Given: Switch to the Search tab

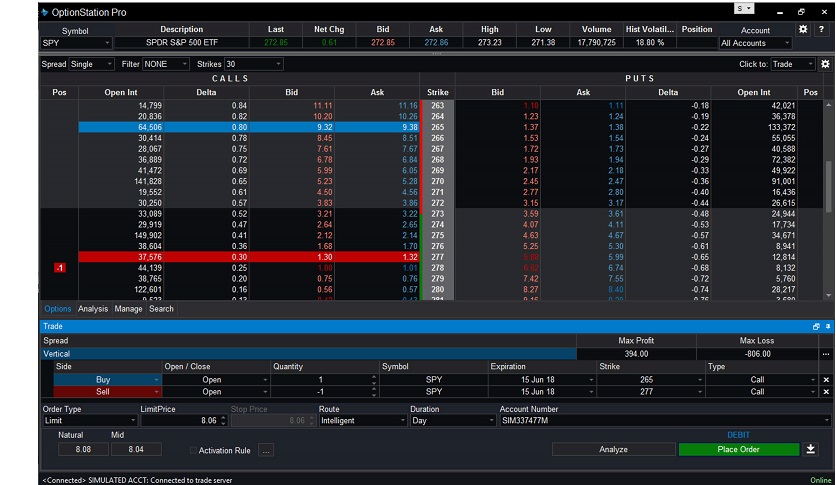Looking at the screenshot, I should click(x=161, y=309).
